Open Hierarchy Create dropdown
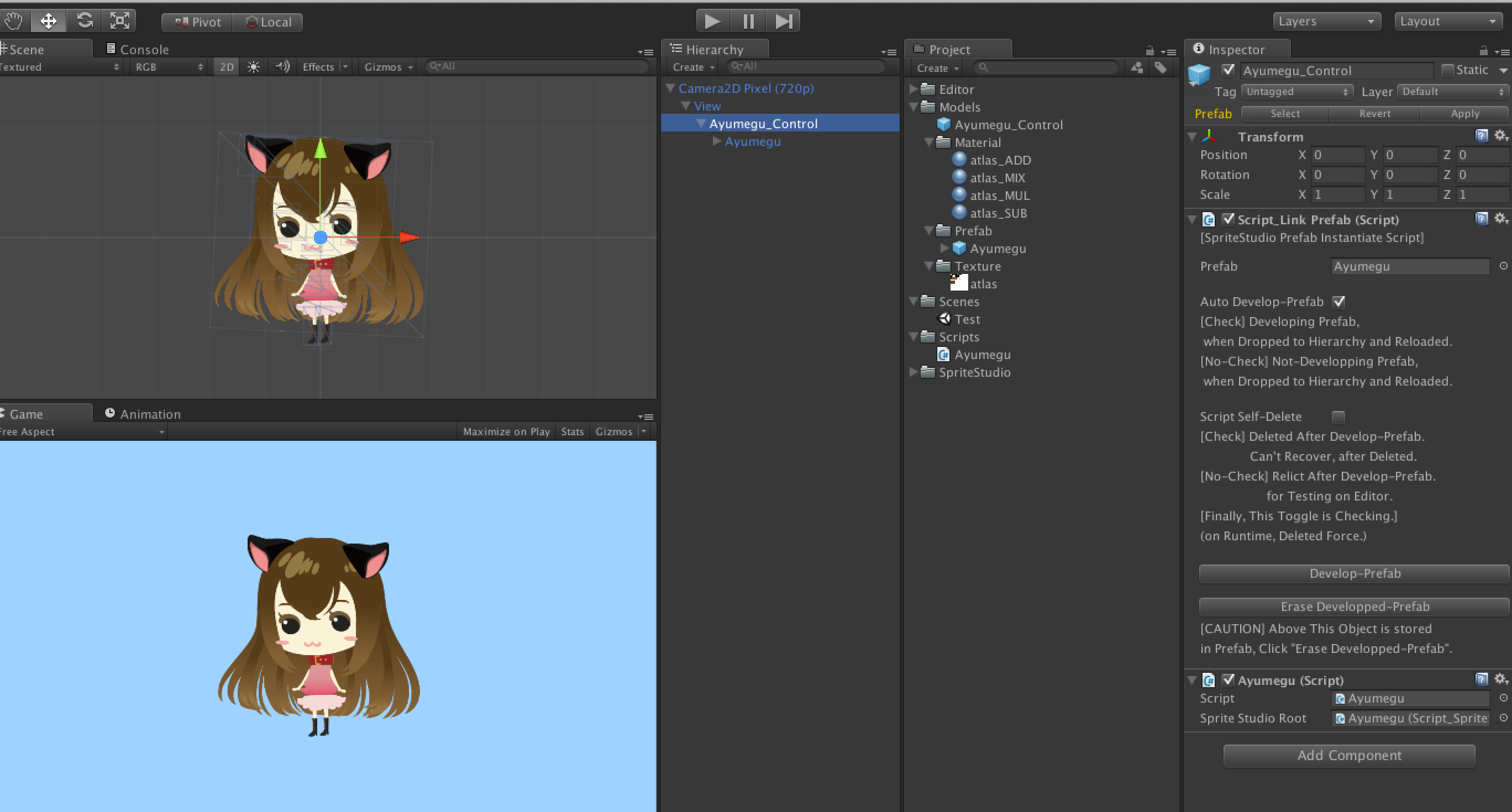 pyautogui.click(x=693, y=67)
